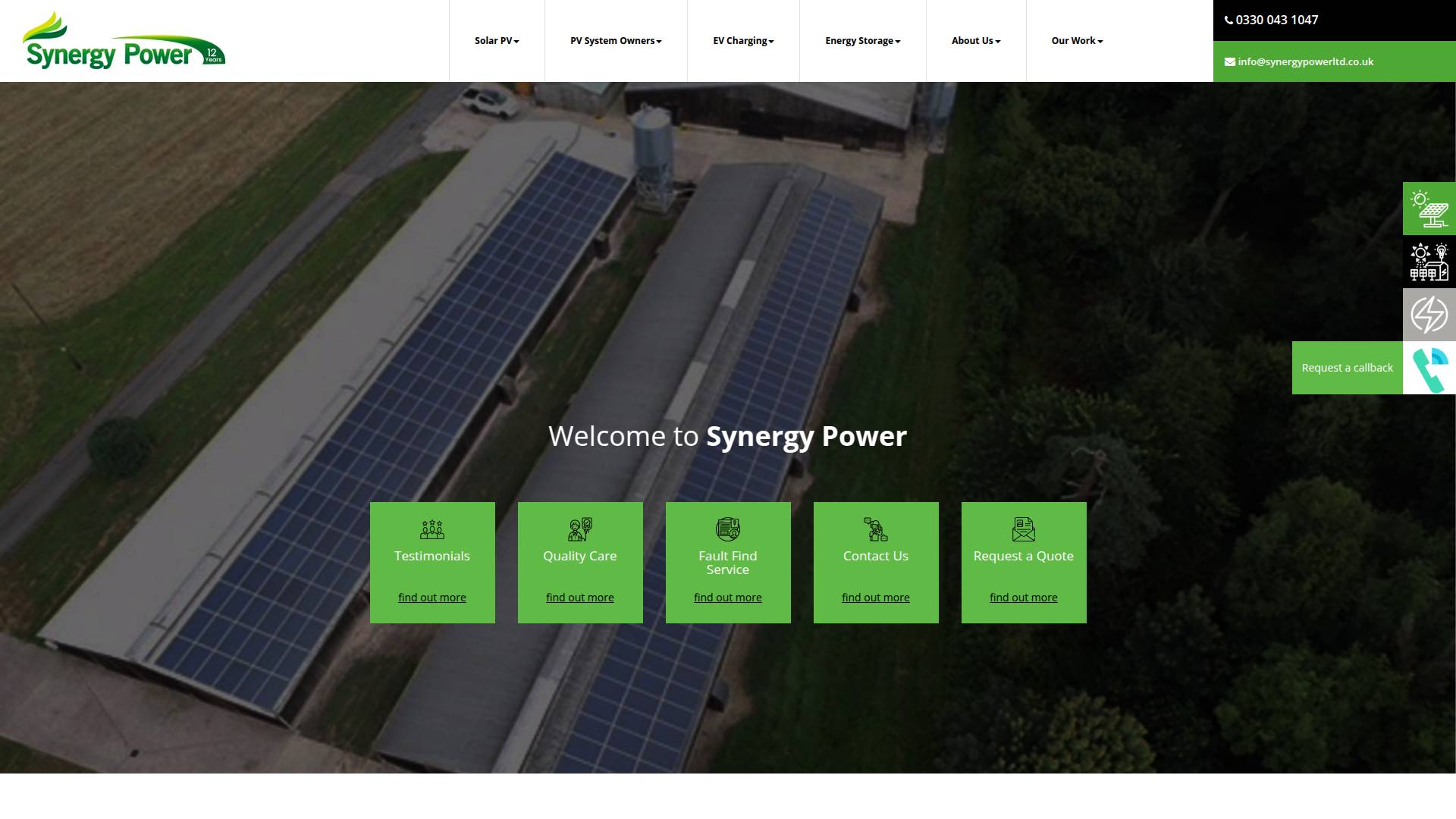
Task: Click find out more under Testimonials
Action: [432, 598]
